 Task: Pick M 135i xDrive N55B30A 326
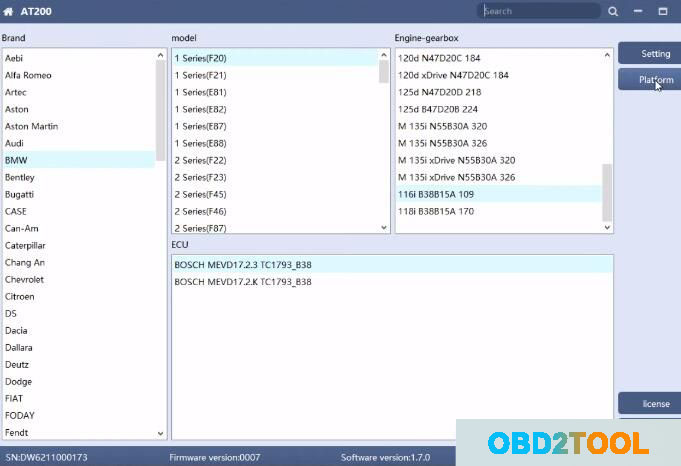pyautogui.click(x=499, y=177)
